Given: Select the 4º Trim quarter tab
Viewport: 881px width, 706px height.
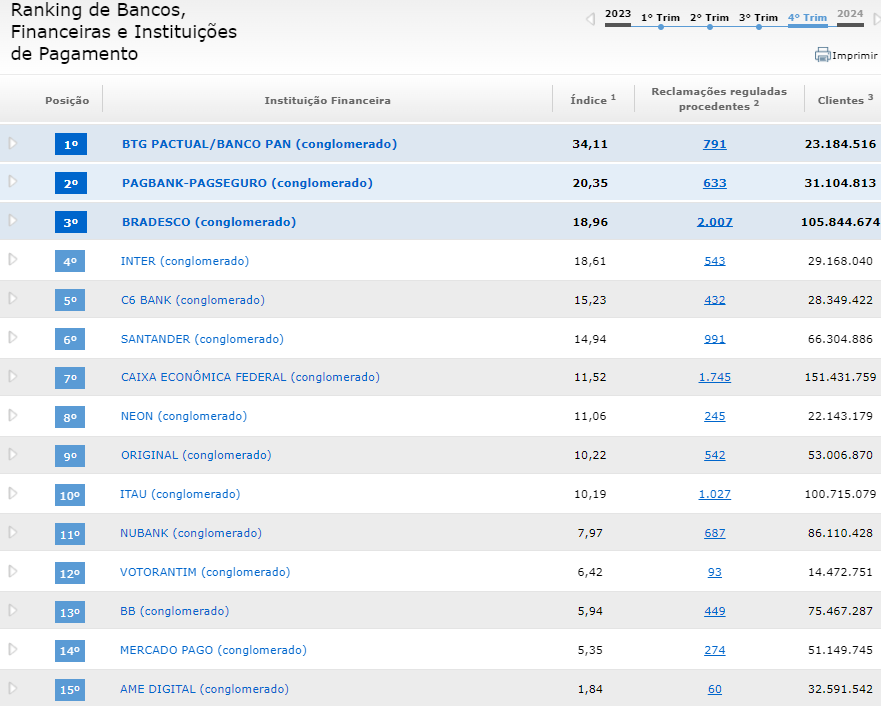Looking at the screenshot, I should (807, 18).
